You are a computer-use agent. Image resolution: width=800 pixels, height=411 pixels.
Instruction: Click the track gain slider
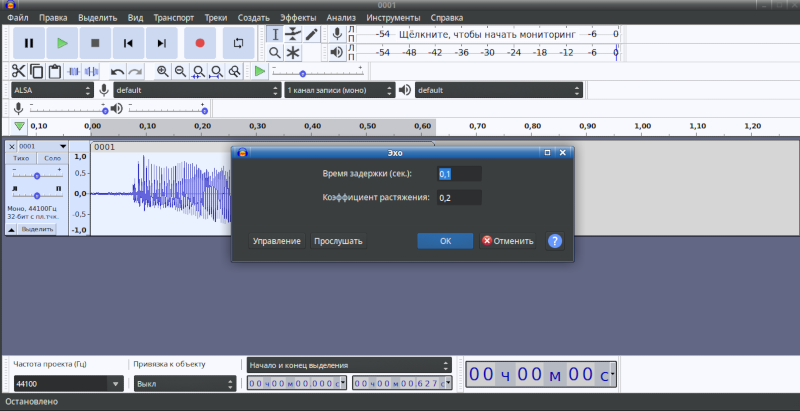pos(37,175)
